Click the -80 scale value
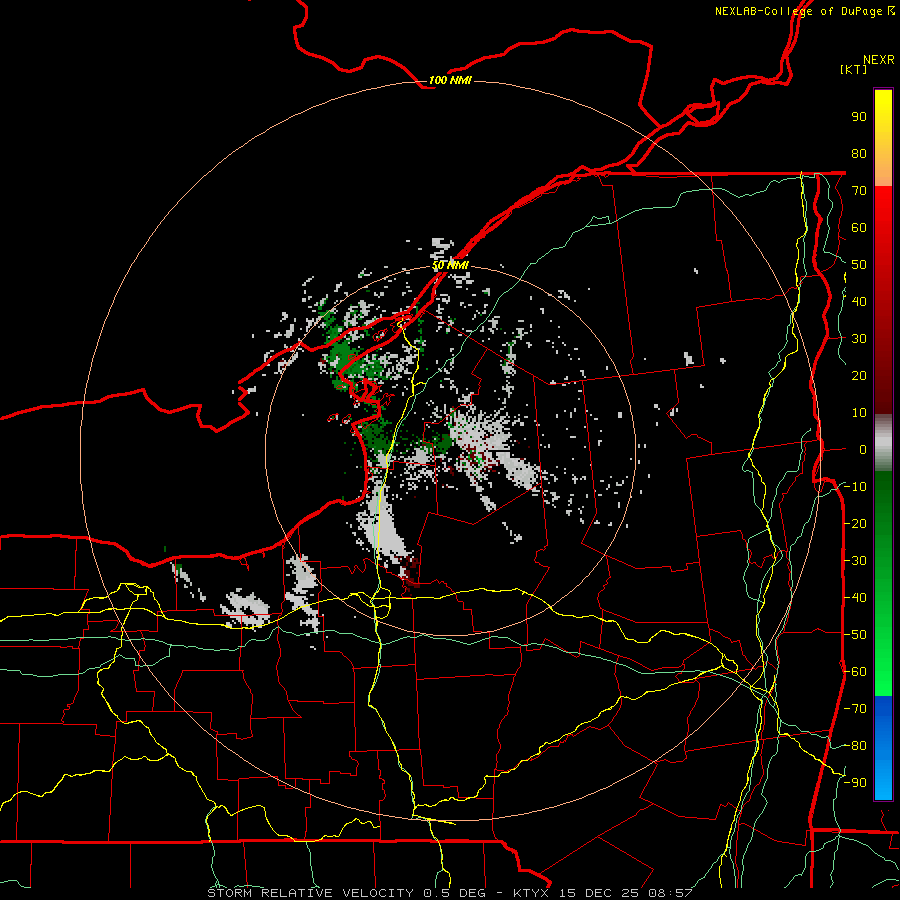This screenshot has width=900, height=900. click(855, 746)
